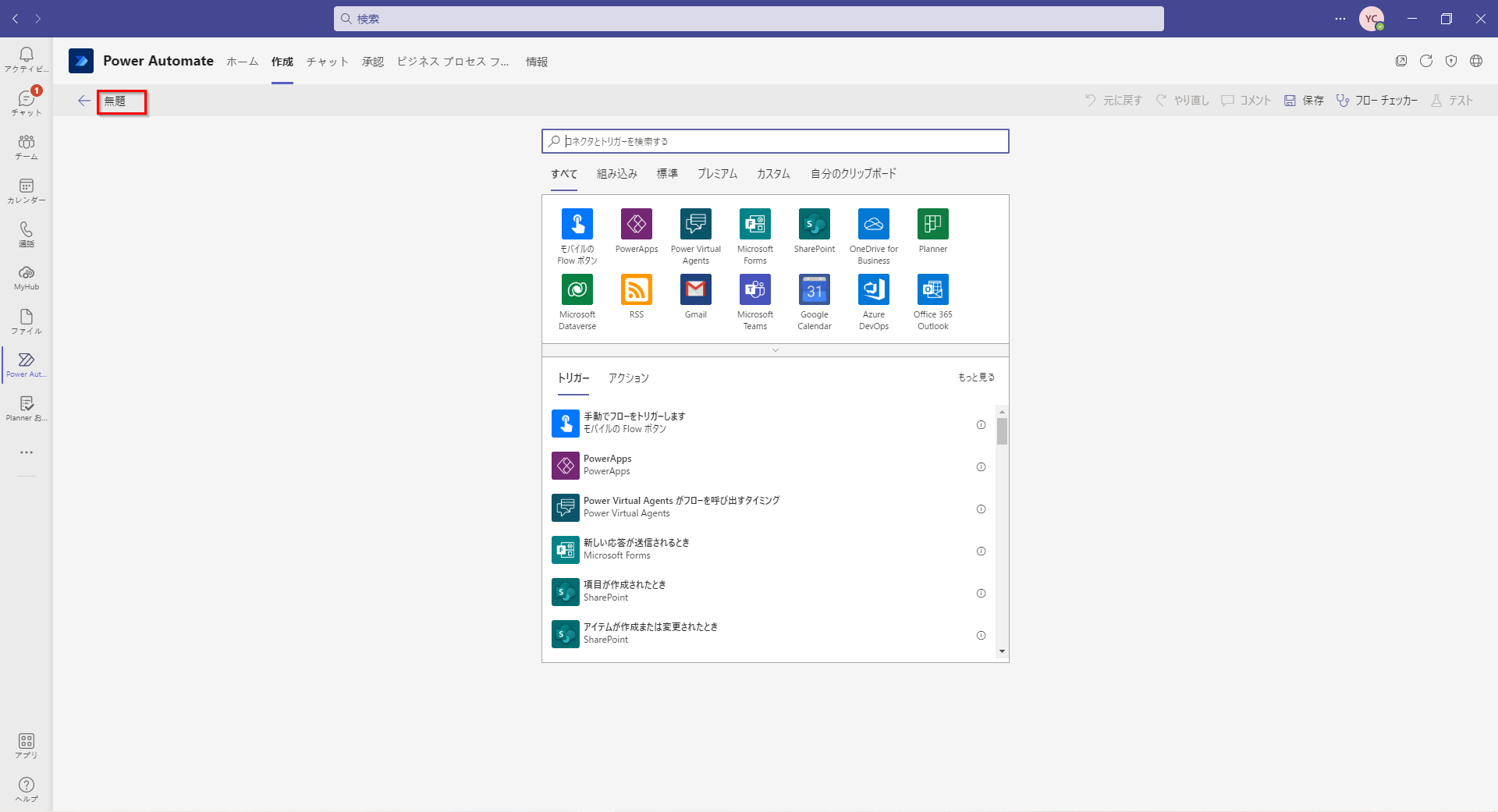The height and width of the screenshot is (812, 1498).
Task: Open MyHub in the sidebar
Action: (x=27, y=278)
